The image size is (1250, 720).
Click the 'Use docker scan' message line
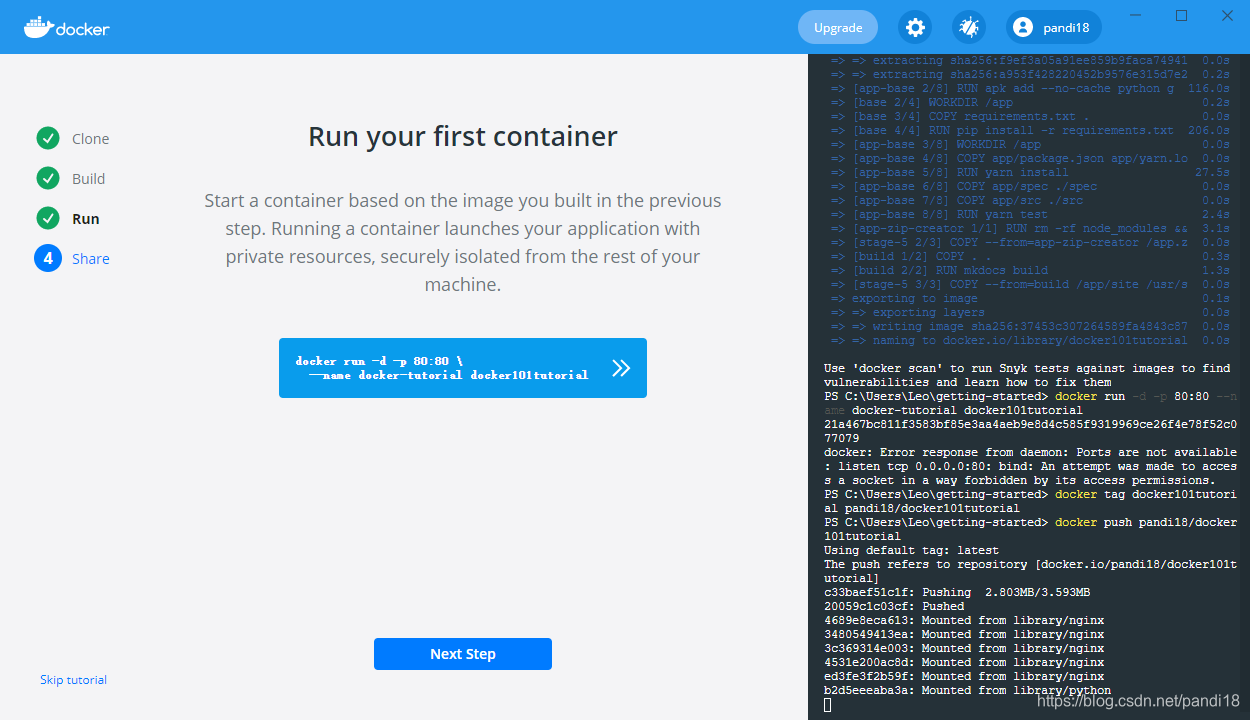point(1027,368)
